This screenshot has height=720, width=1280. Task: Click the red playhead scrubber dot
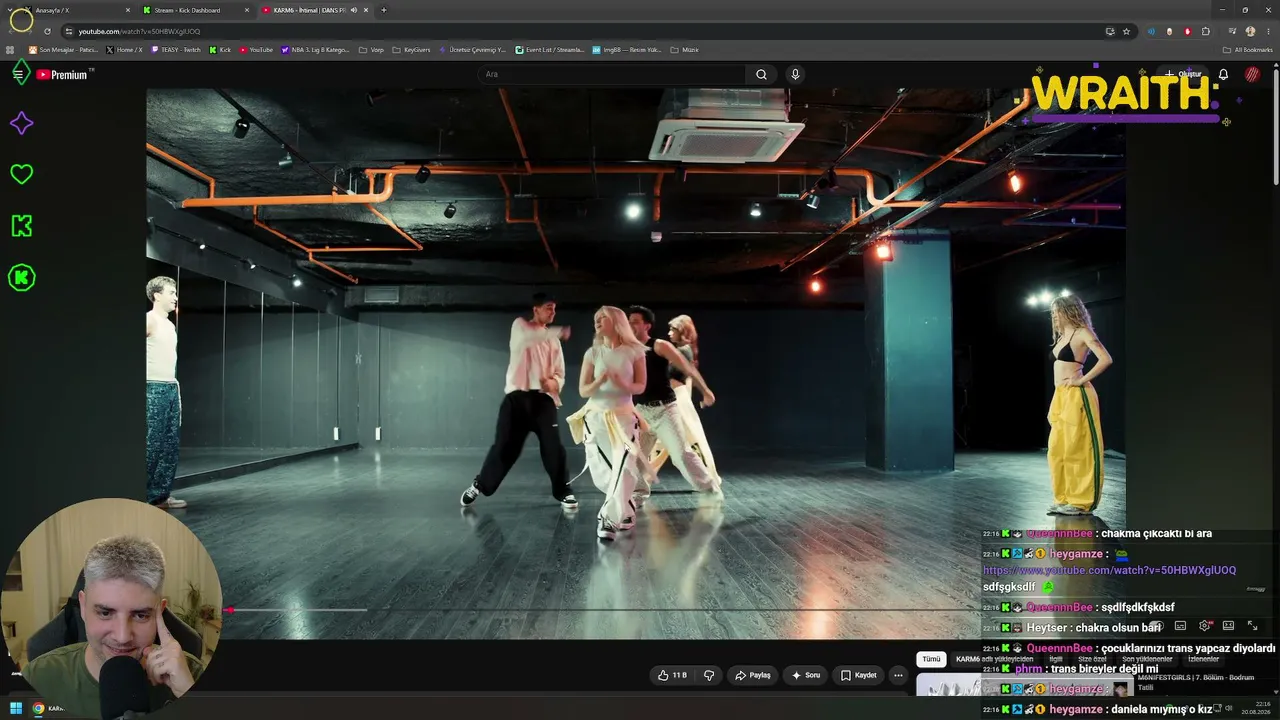(x=229, y=609)
